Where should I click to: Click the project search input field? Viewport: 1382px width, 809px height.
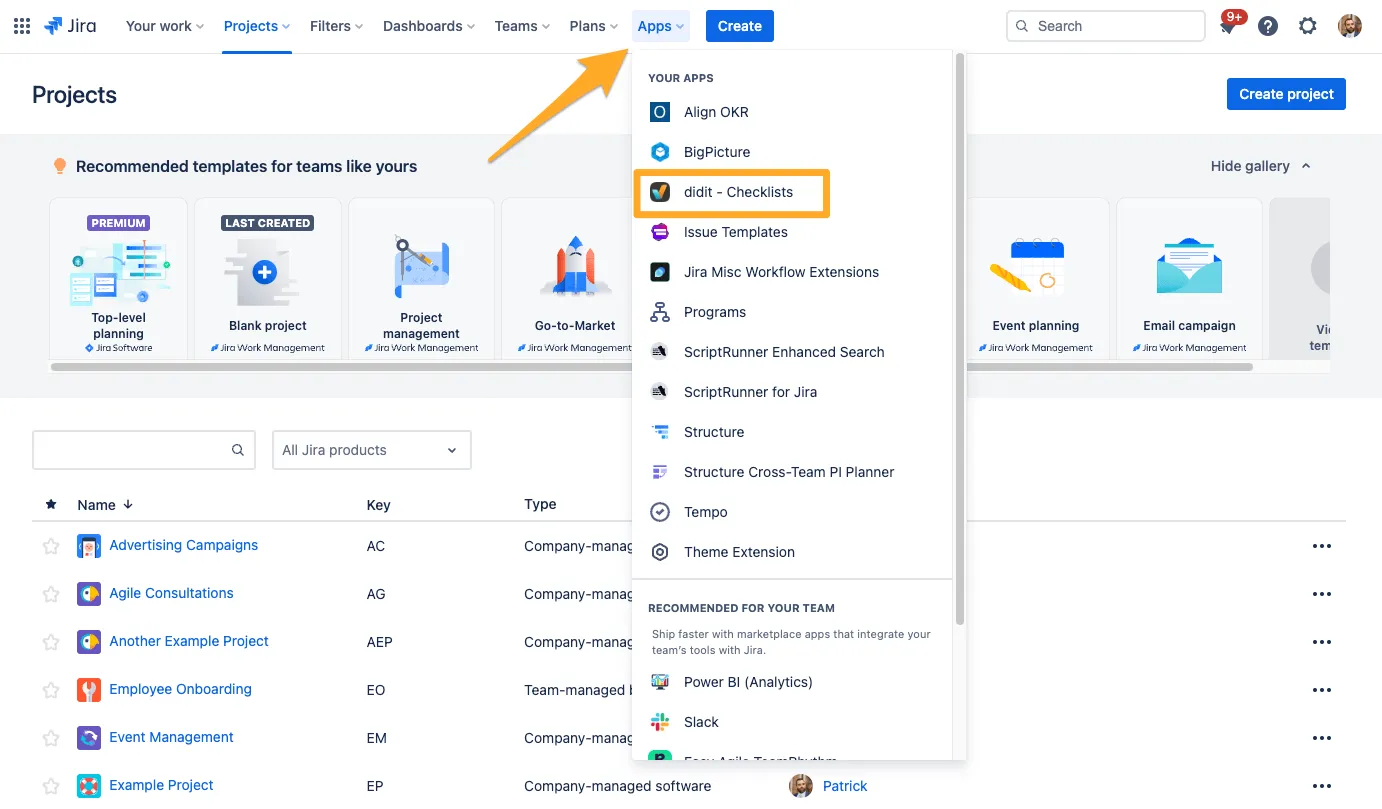click(144, 450)
